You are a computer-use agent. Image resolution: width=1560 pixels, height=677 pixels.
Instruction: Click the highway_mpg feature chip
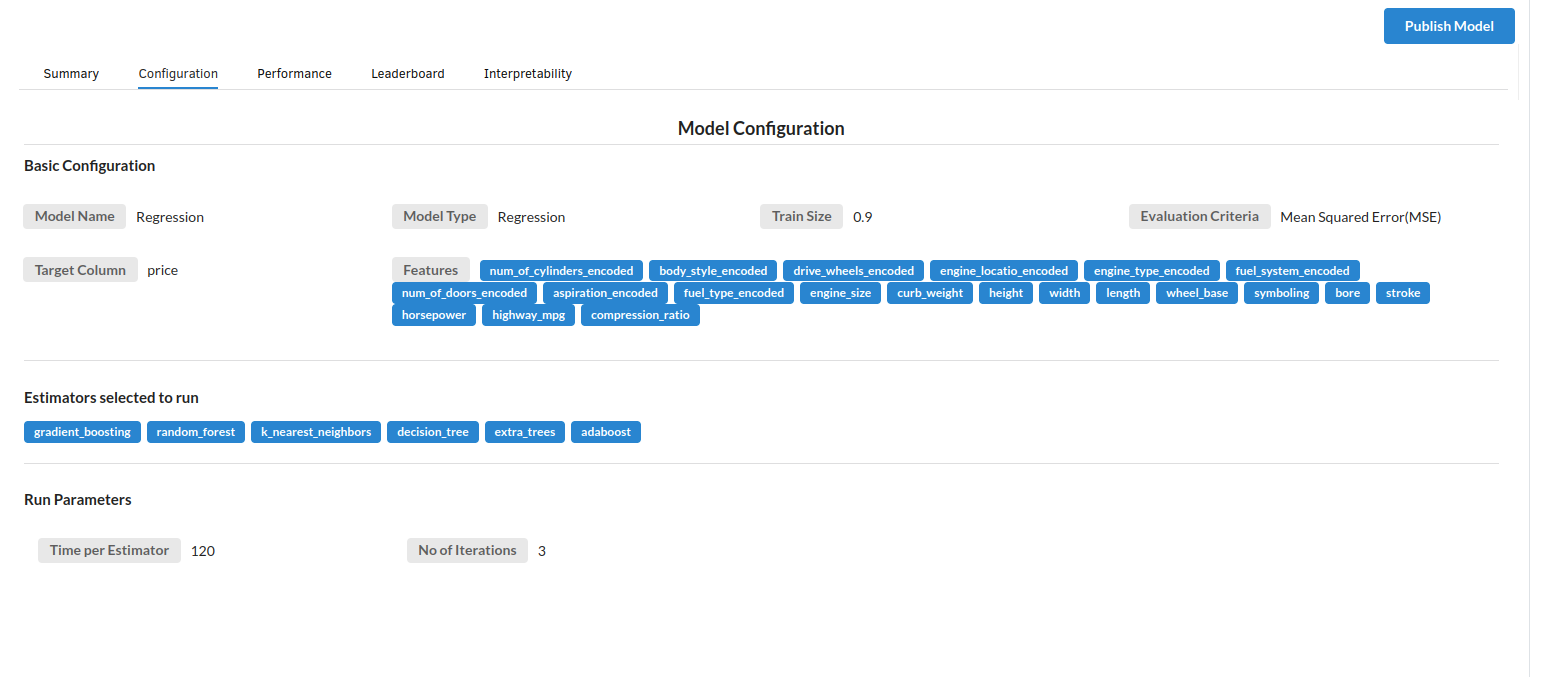528,315
